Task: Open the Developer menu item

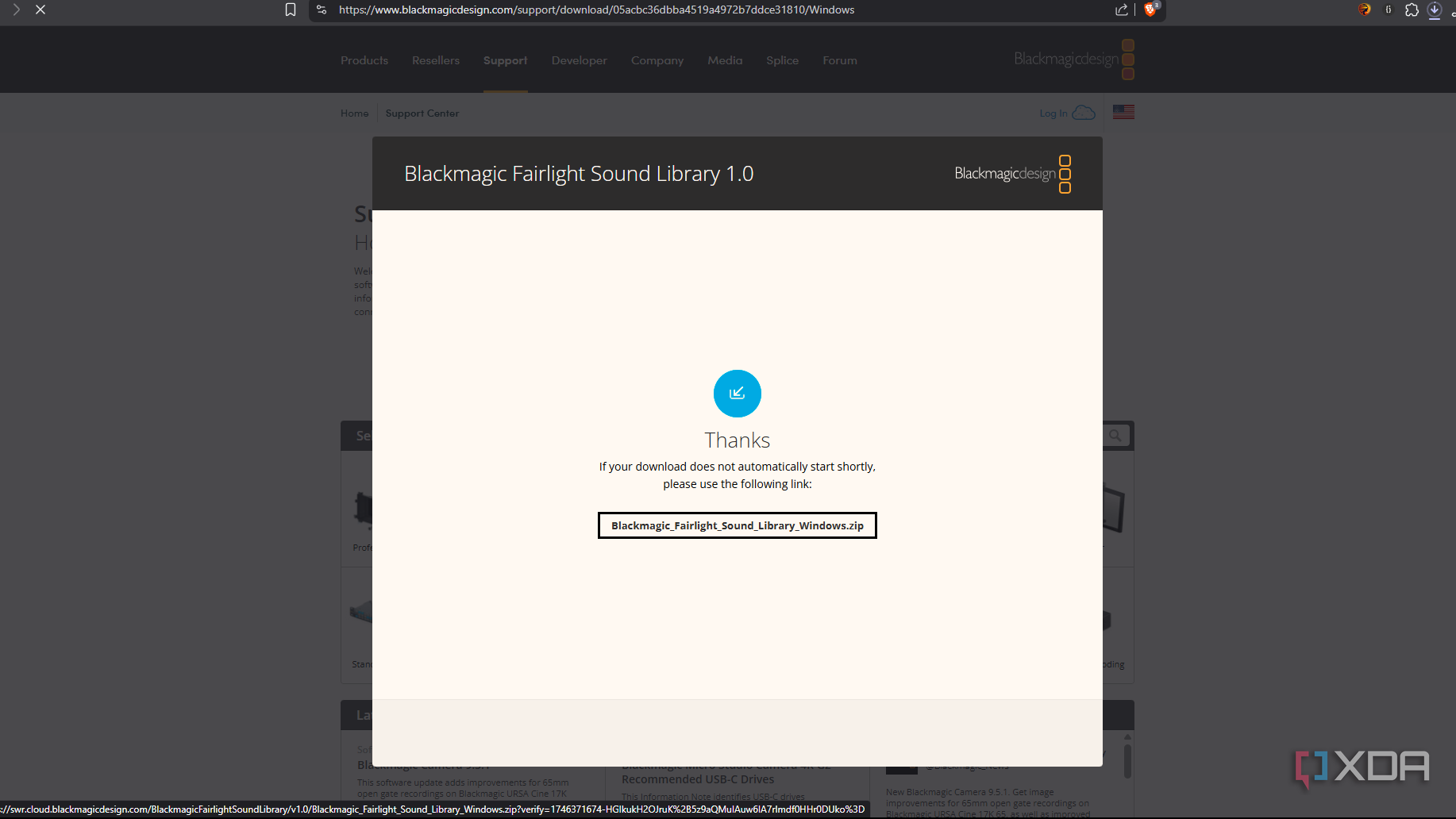Action: click(580, 60)
